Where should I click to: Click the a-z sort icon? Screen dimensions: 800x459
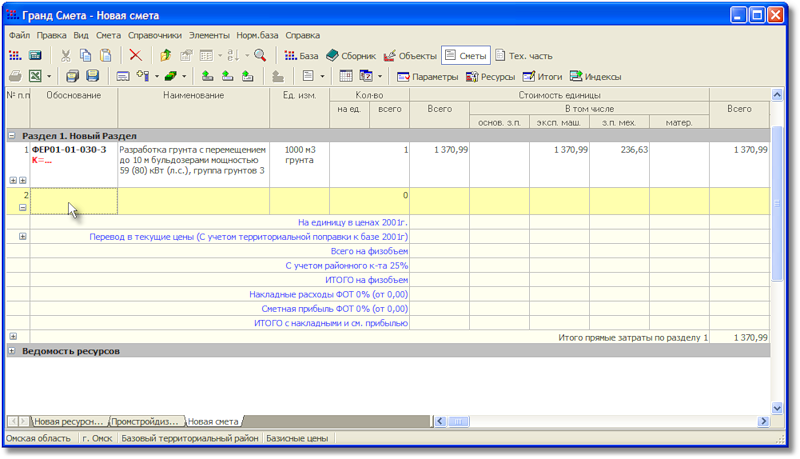click(234, 56)
